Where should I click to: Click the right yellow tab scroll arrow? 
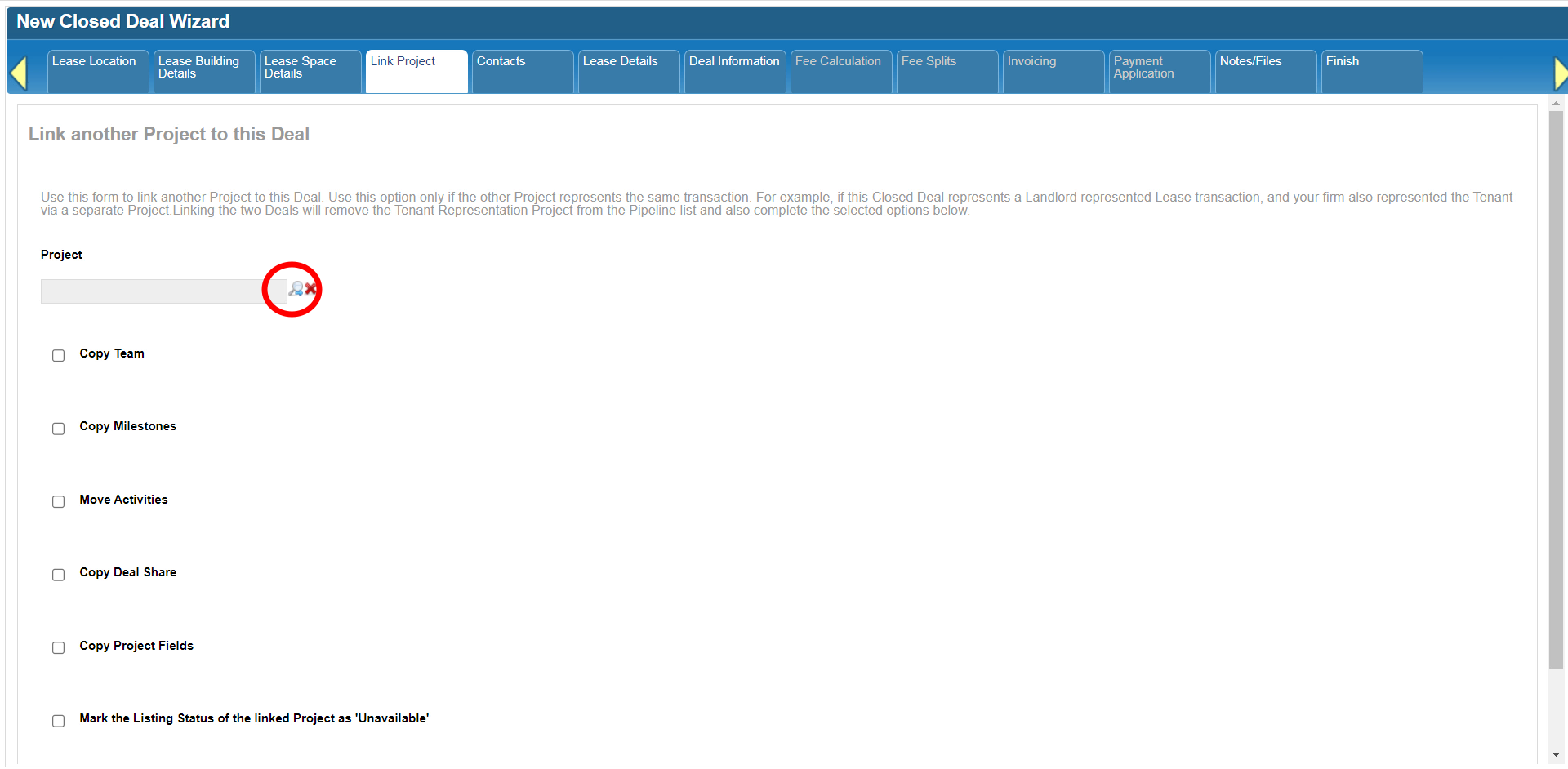tap(1560, 73)
